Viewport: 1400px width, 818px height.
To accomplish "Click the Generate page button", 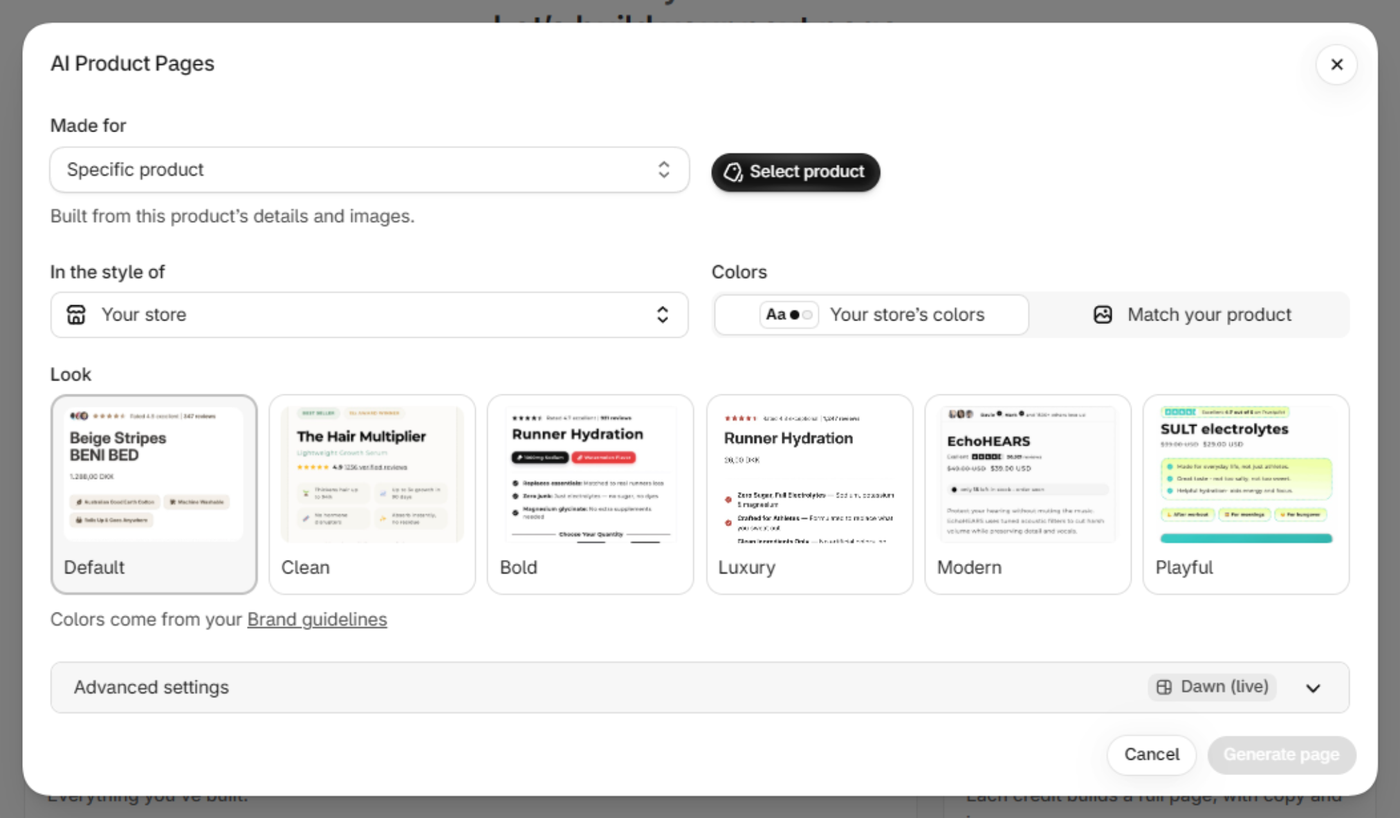I will point(1281,755).
